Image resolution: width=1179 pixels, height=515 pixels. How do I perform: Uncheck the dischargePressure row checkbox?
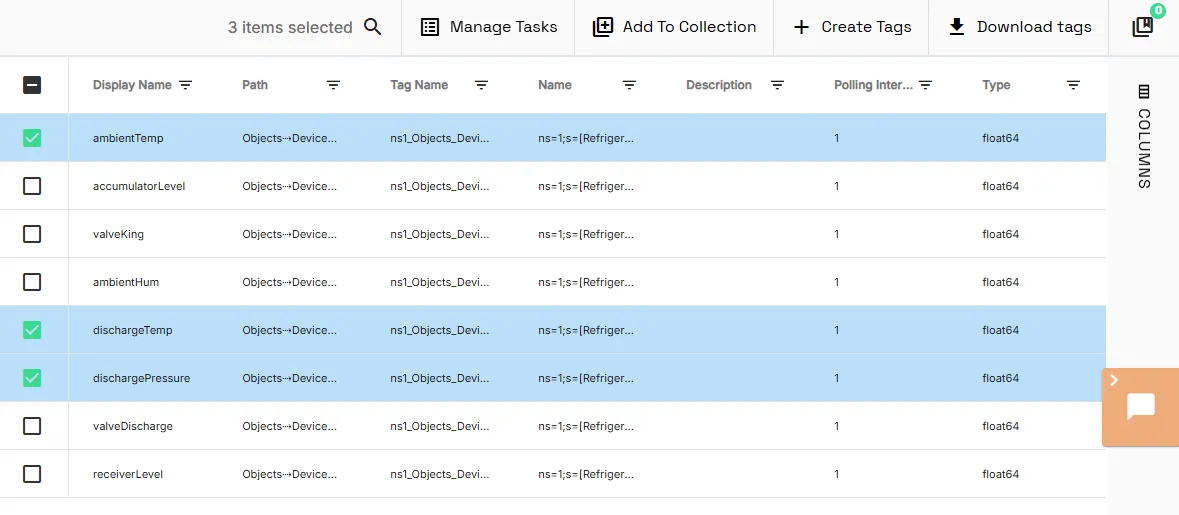32,378
